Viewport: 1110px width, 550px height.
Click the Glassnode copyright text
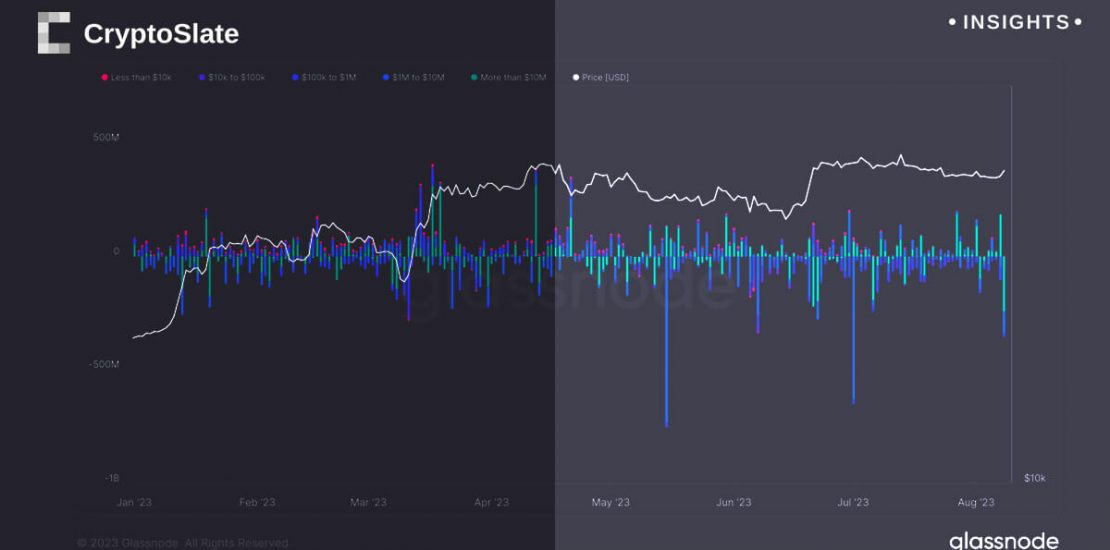pyautogui.click(x=182, y=543)
